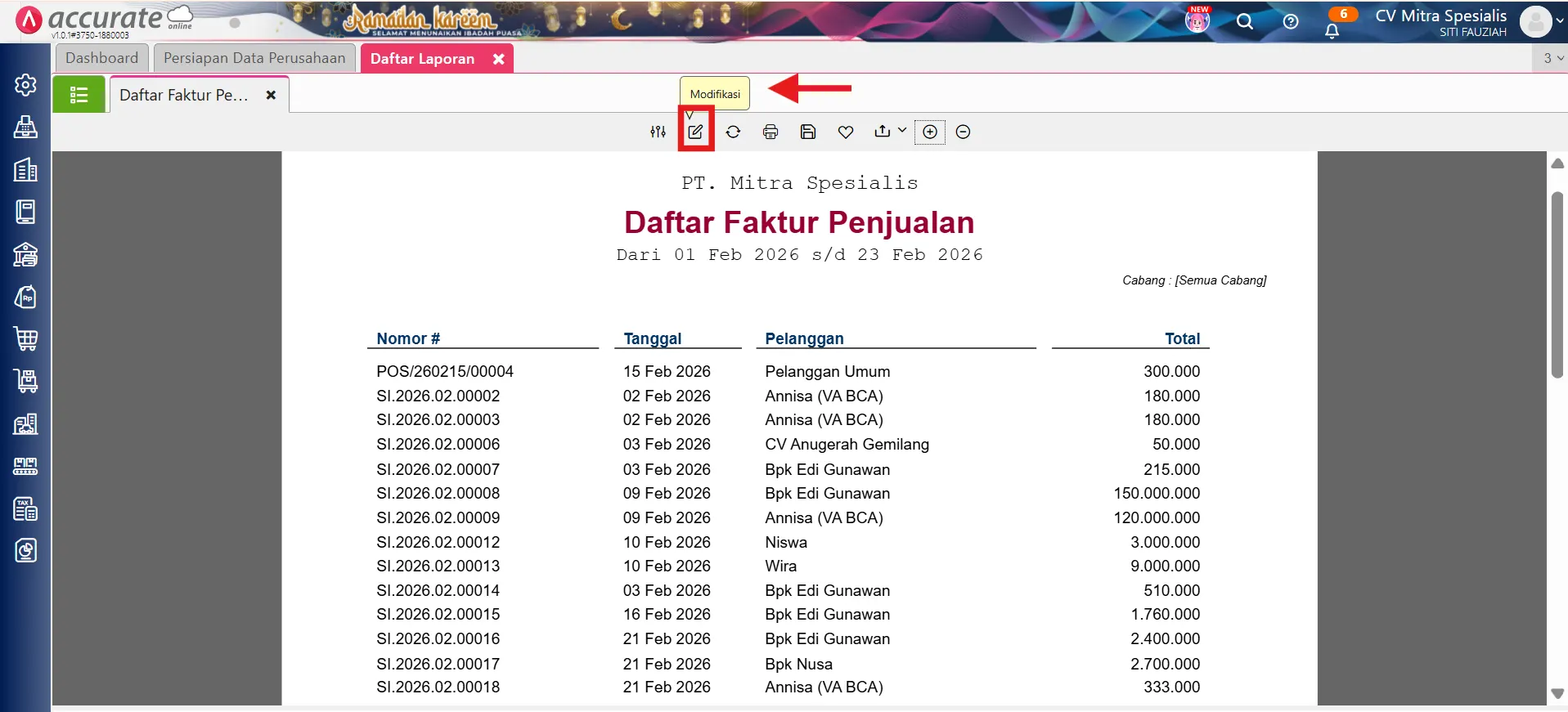This screenshot has height=712, width=1568.
Task: Click the Total column header
Action: (1183, 338)
